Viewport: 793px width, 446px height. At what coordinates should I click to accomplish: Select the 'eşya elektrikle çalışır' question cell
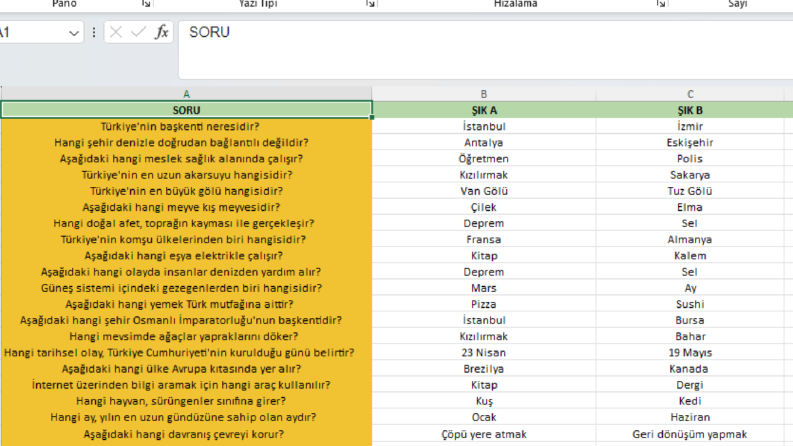[x=187, y=255]
